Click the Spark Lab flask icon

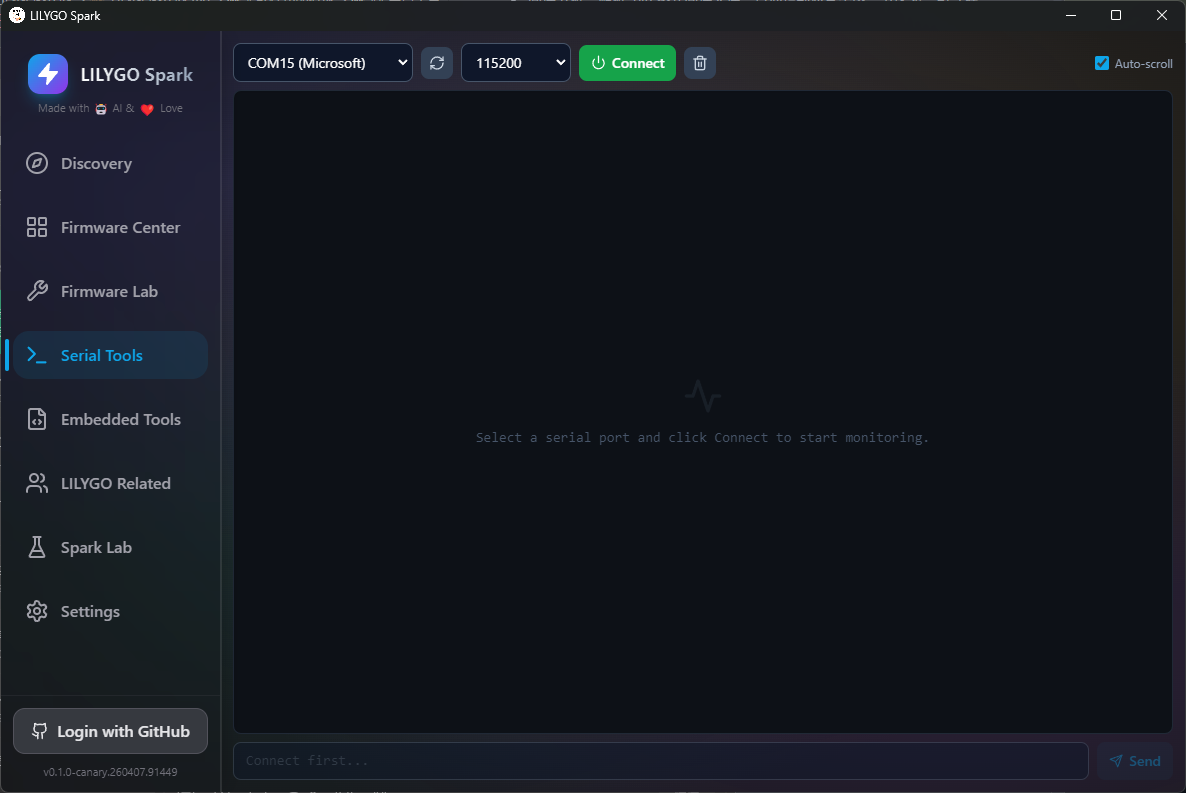pos(37,548)
